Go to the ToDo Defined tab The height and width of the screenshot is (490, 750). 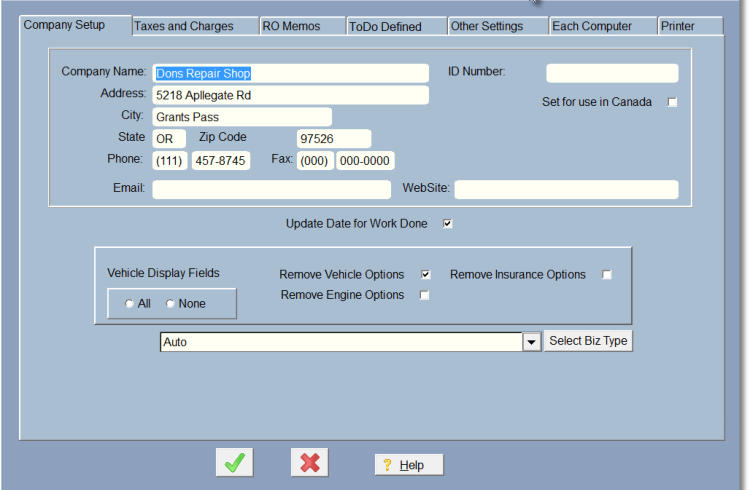click(385, 26)
